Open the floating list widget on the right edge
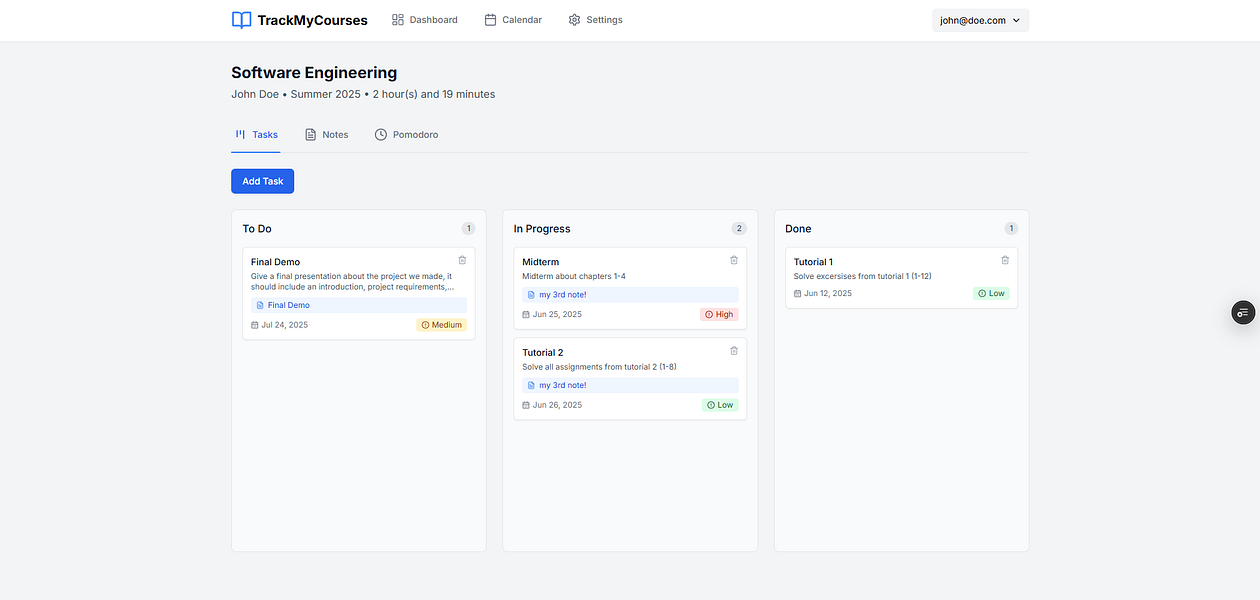Viewport: 1260px width, 600px height. (1242, 312)
